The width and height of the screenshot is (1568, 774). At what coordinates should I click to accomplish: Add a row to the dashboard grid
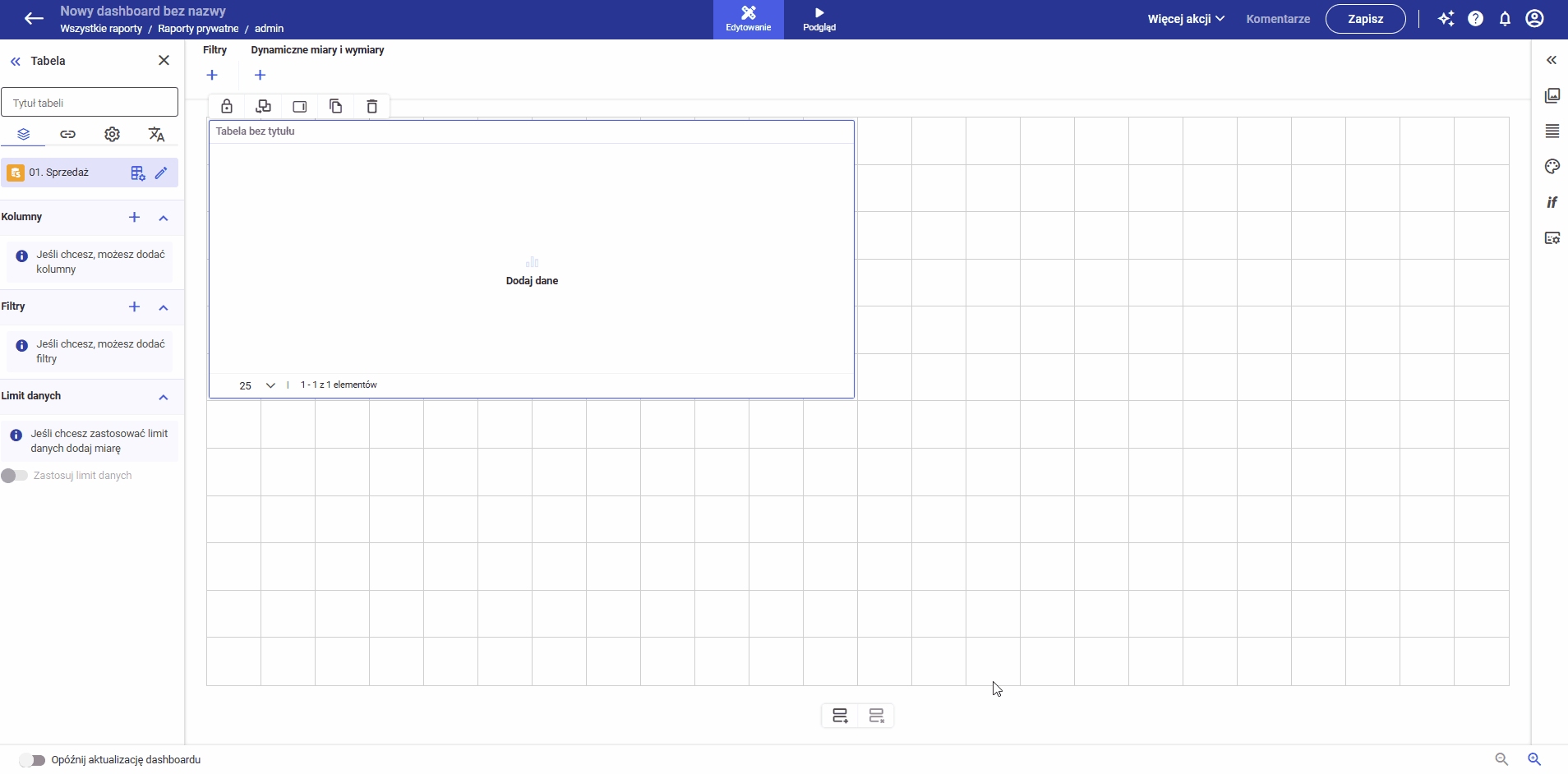pyautogui.click(x=840, y=716)
